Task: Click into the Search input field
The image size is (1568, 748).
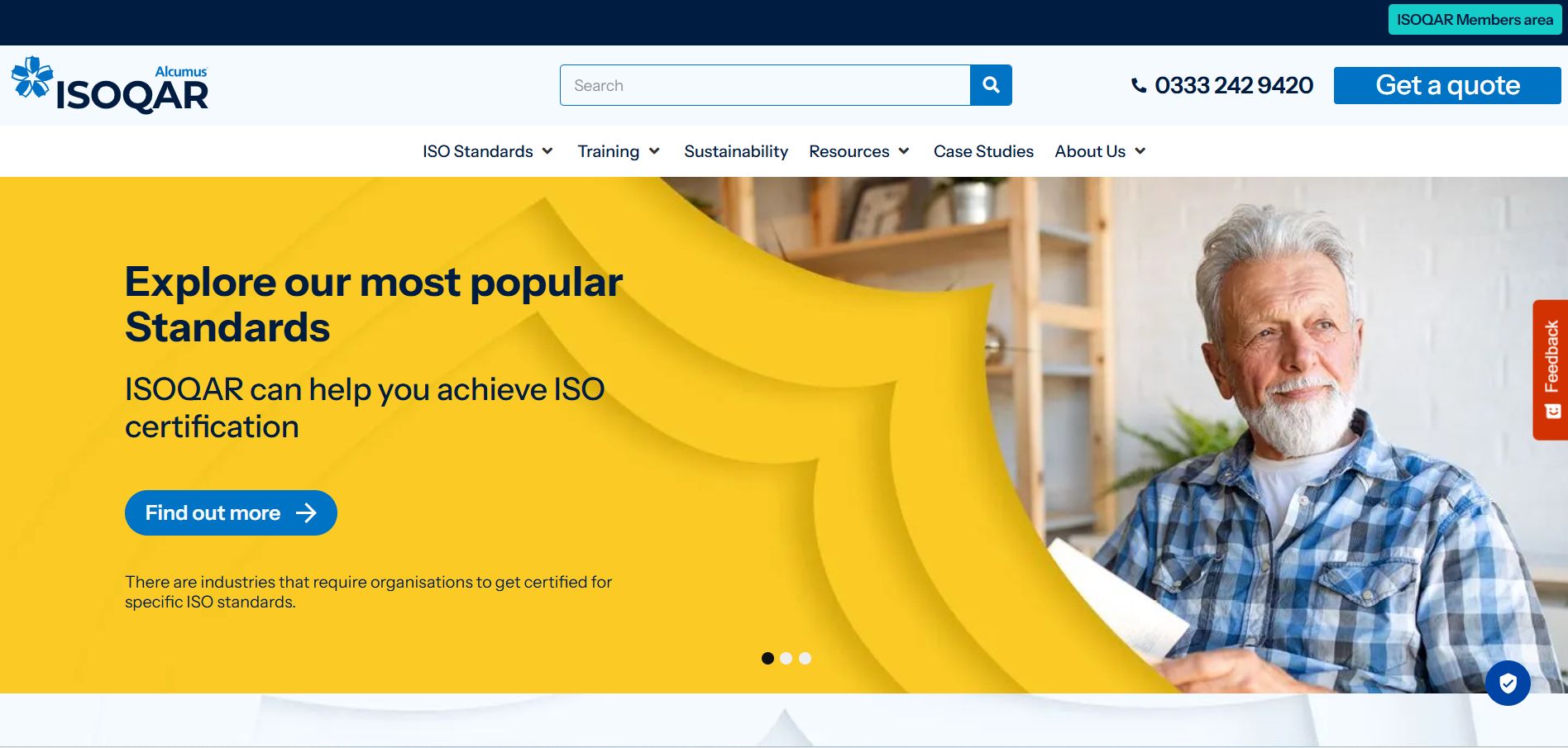Action: [x=764, y=85]
